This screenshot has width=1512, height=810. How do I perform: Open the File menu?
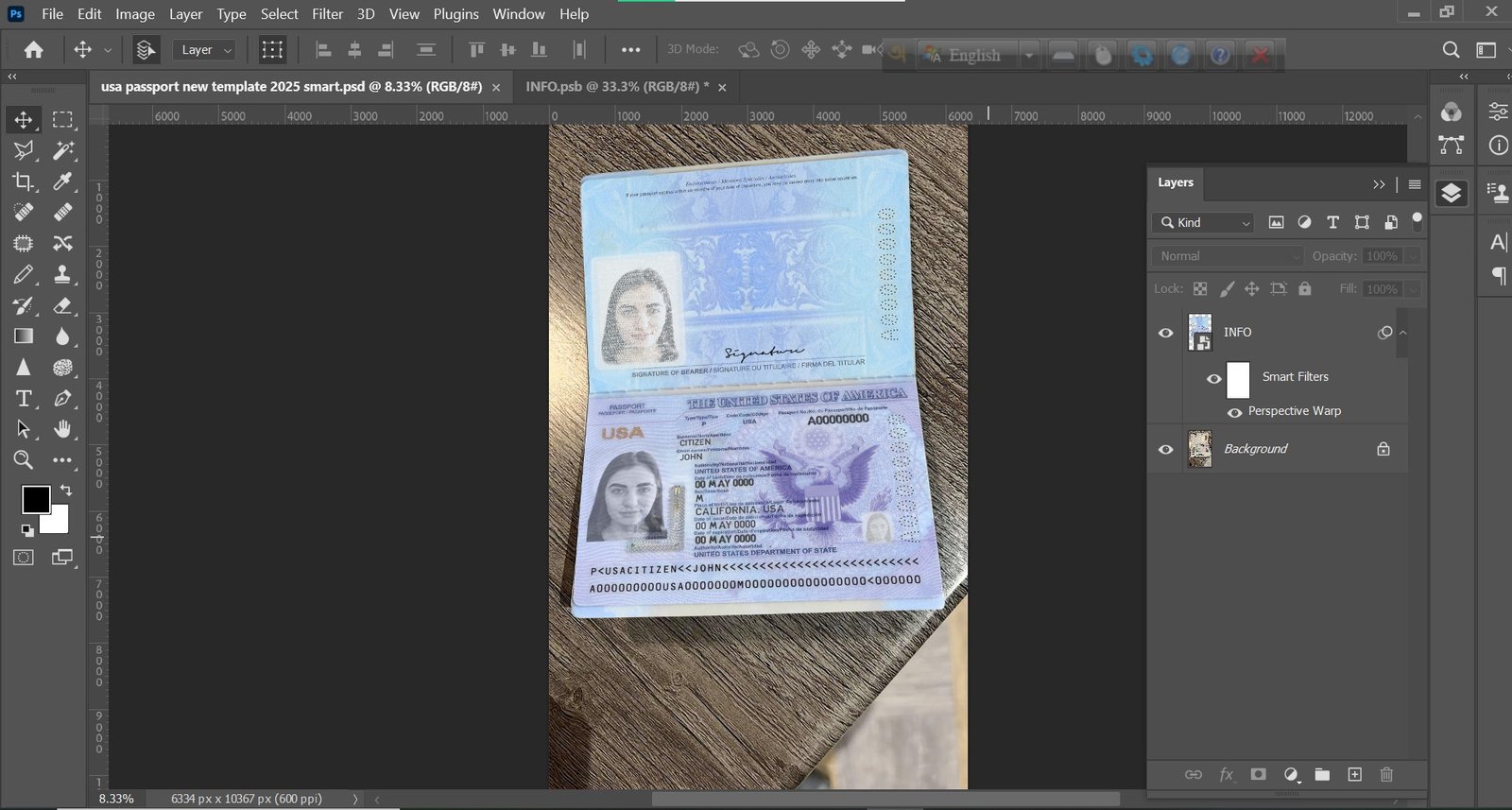tap(53, 14)
